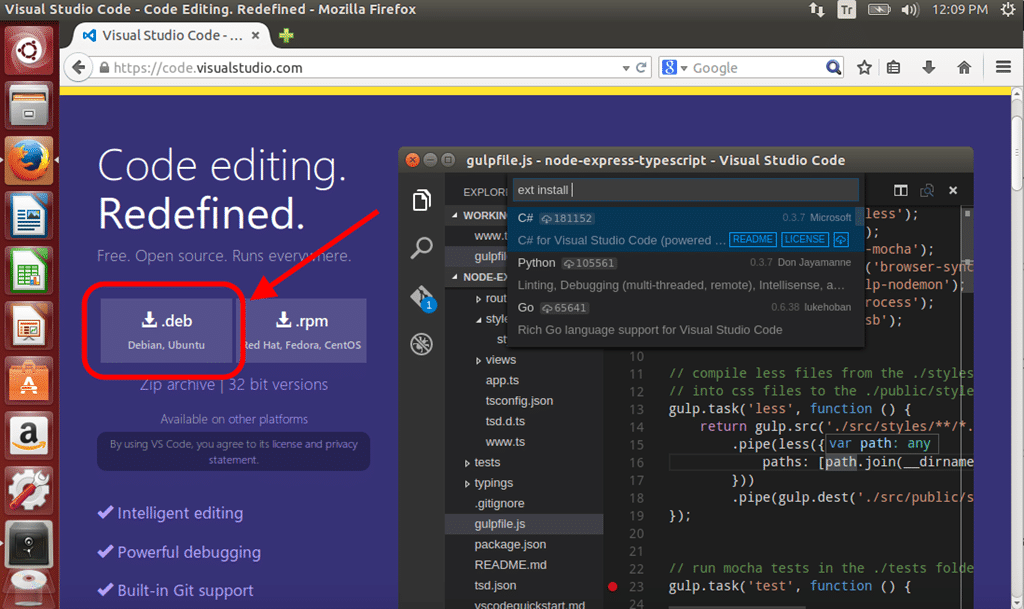Open app.ts in the explorer
The width and height of the screenshot is (1024, 609).
click(x=502, y=380)
